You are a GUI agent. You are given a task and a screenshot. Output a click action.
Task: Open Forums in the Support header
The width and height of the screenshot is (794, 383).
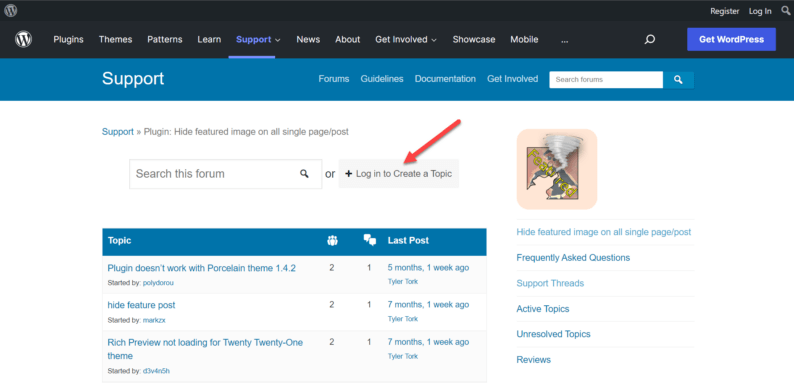click(334, 79)
